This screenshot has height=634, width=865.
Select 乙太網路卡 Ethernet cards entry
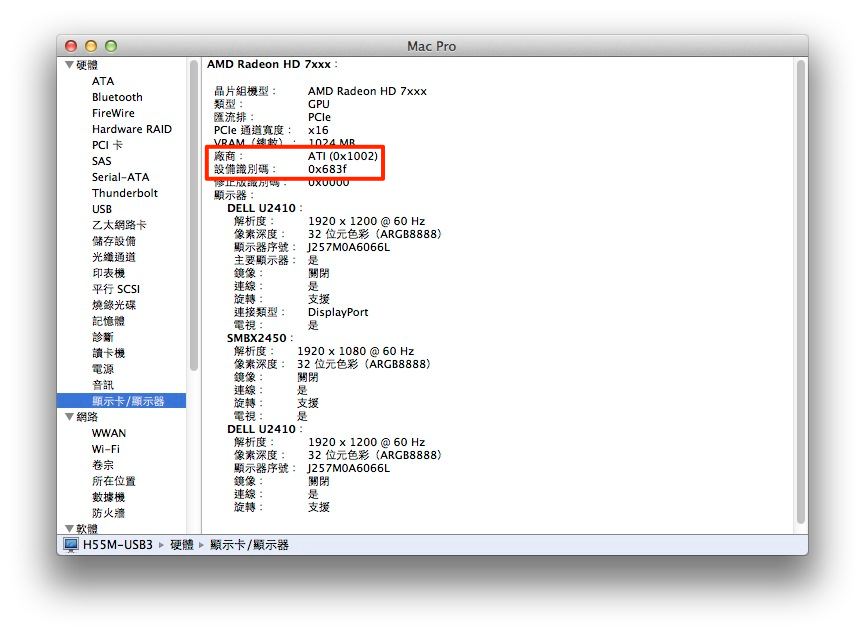tap(119, 225)
